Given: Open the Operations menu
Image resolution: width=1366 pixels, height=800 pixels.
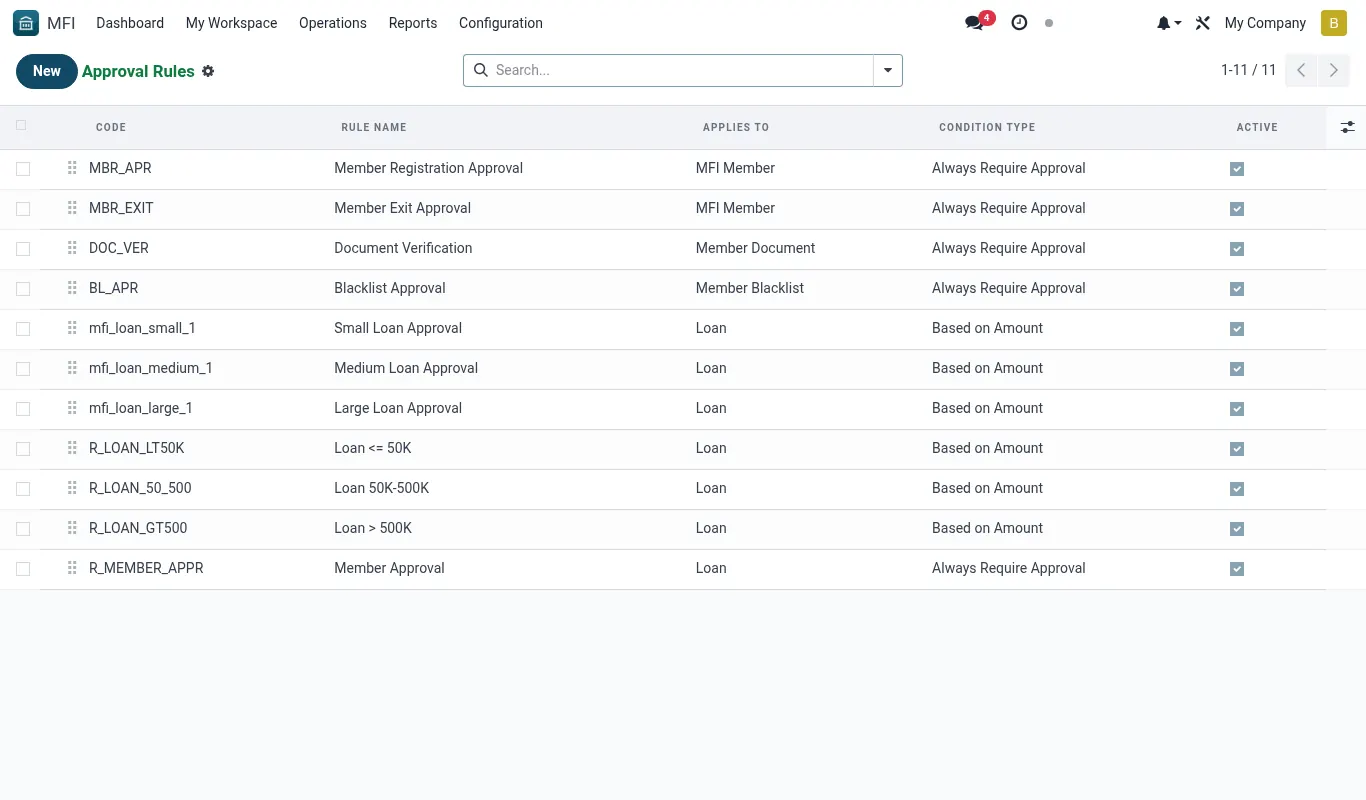Looking at the screenshot, I should (x=333, y=23).
